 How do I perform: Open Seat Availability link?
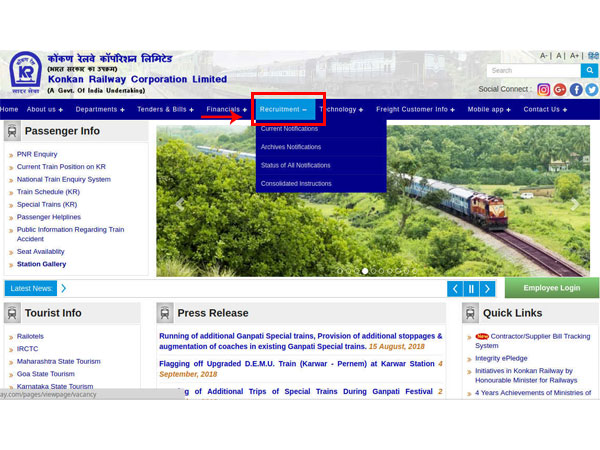click(x=41, y=252)
